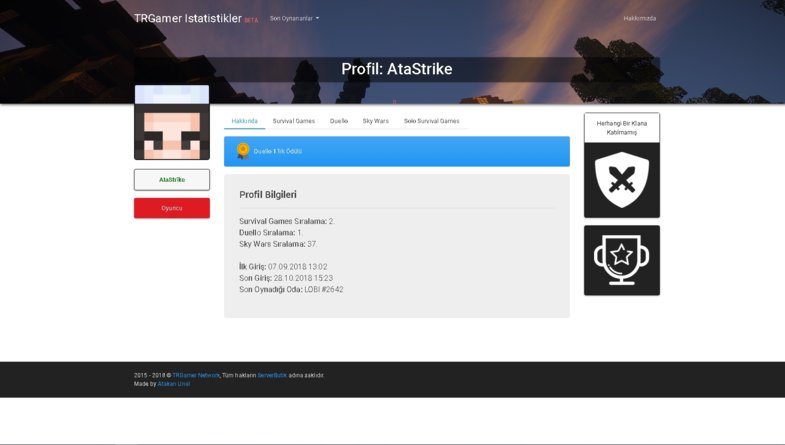Screen dimensions: 785x445
Task: Click the İlk Giriş date line
Action: pos(283,267)
